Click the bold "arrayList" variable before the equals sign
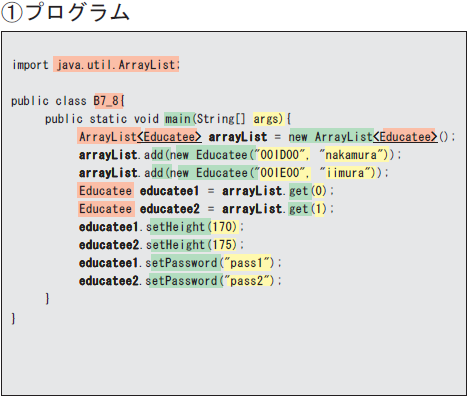 (238, 137)
